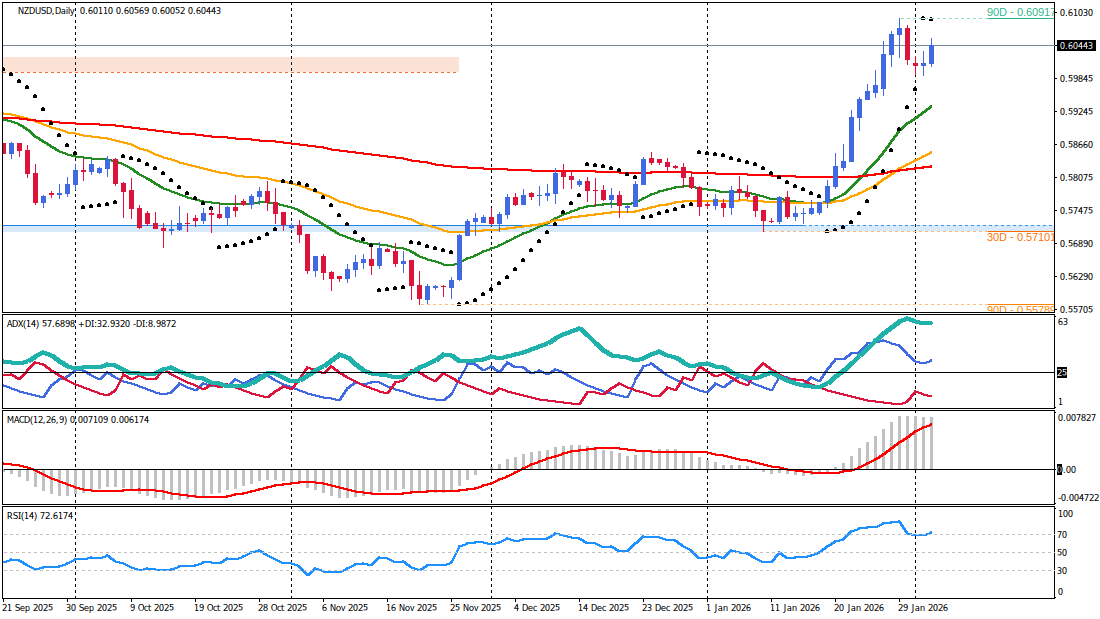
Task: Click the 28 Oct 2025 date label
Action: 282,608
